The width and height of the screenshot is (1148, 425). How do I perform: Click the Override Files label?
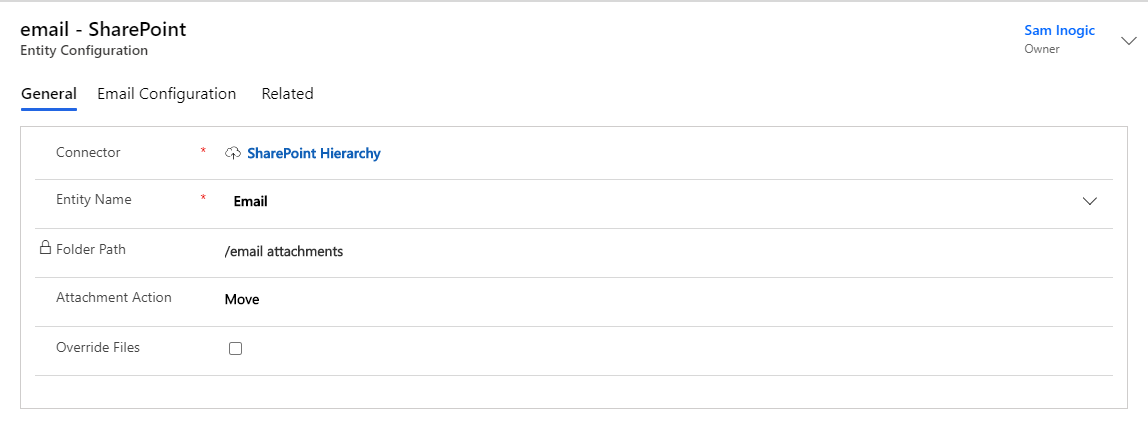(x=98, y=347)
